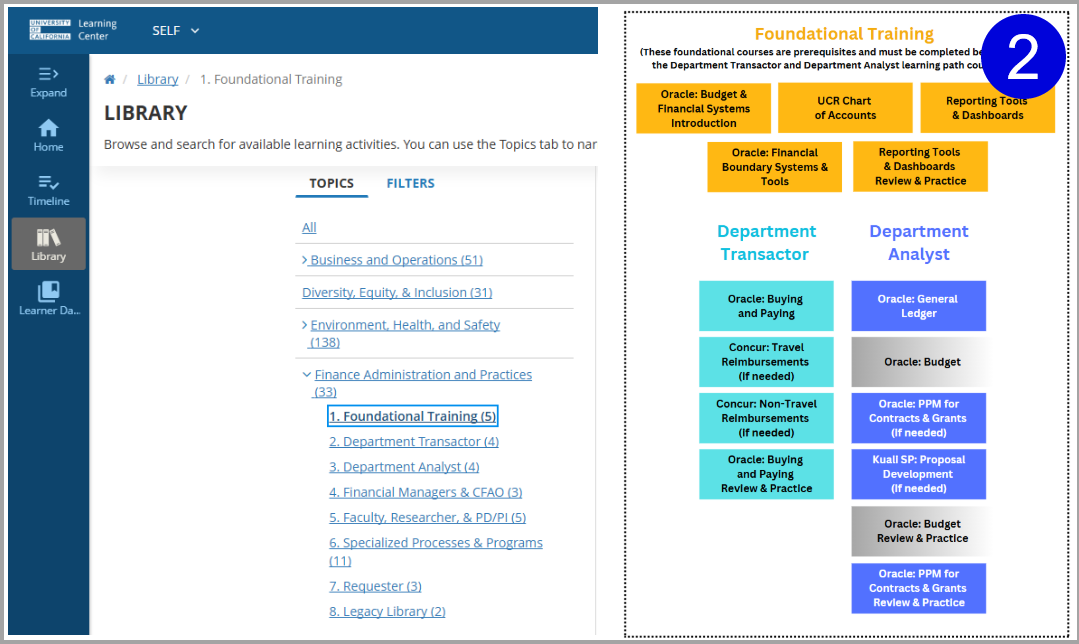This screenshot has width=1079, height=644.
Task: Expand the Business and Operations topic chevron
Action: pos(305,259)
